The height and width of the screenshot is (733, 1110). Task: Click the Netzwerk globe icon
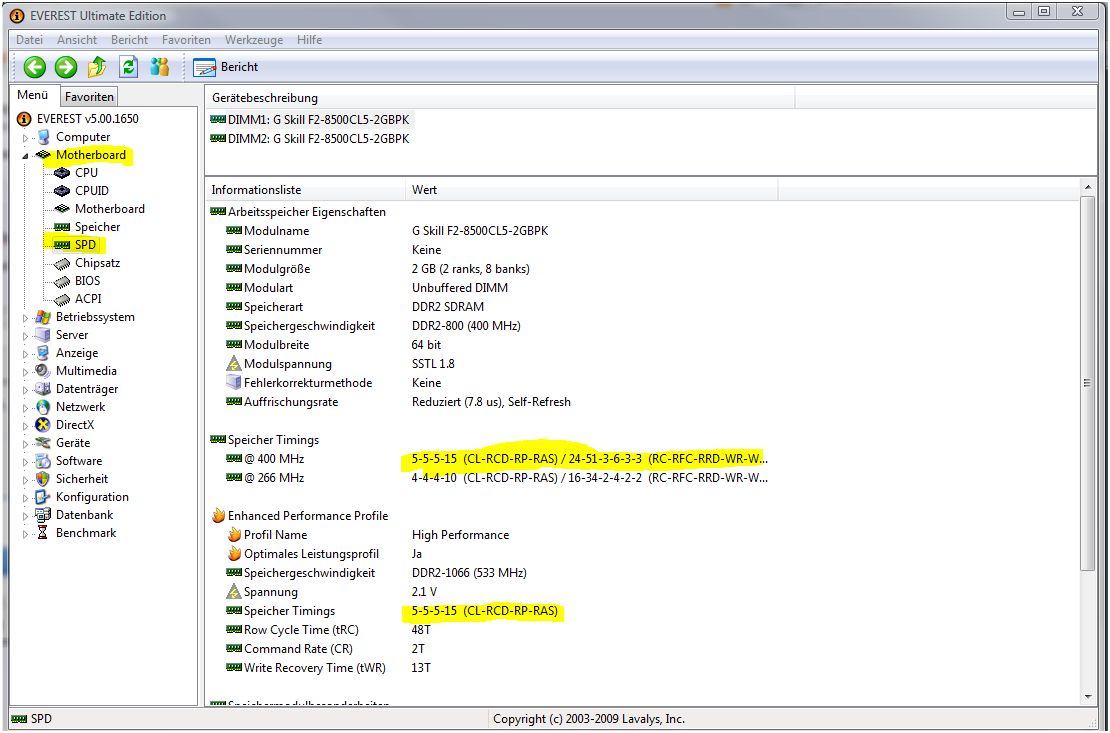pos(44,407)
